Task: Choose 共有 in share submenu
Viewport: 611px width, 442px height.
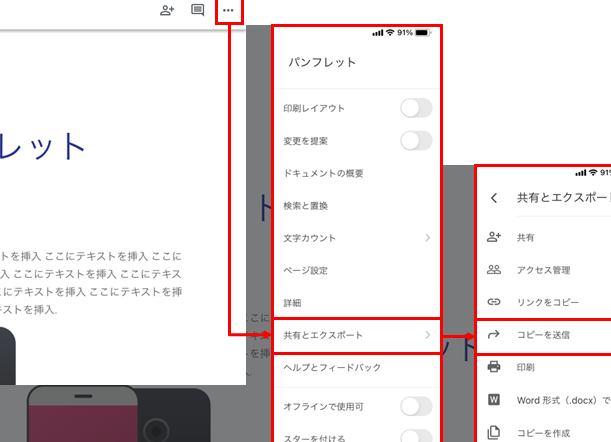Action: (544, 237)
